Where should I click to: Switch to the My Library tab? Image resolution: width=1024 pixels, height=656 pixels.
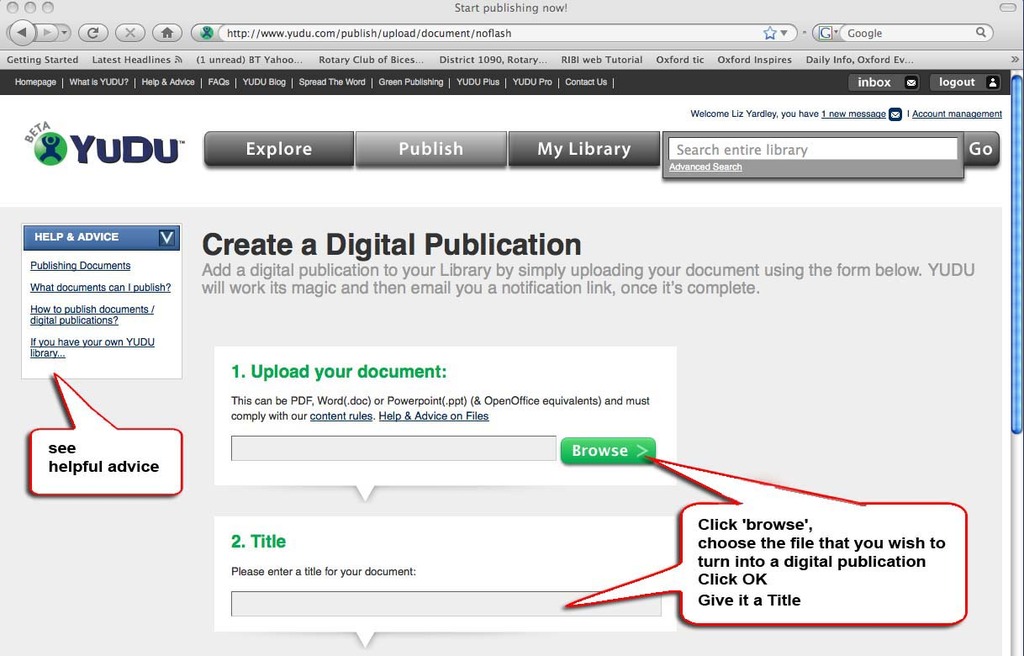(x=584, y=149)
